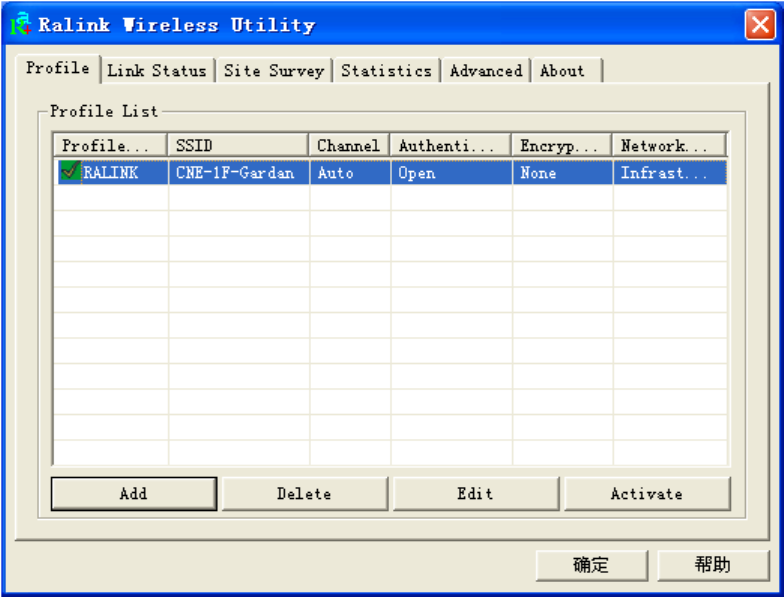Screen dimensions: 784x597
Task: Click the Edit profile button
Action: tap(476, 494)
